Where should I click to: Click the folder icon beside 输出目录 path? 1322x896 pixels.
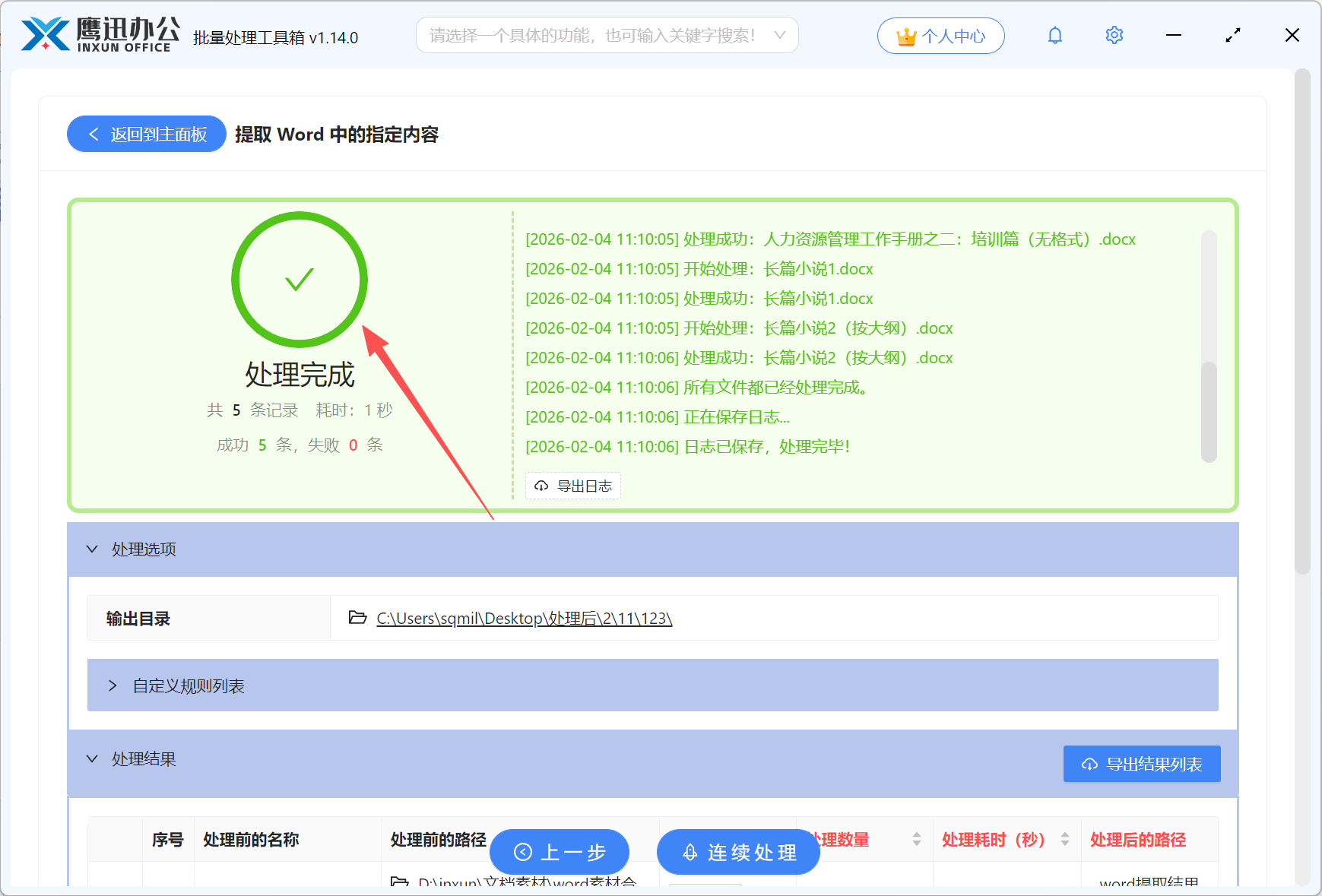(357, 618)
